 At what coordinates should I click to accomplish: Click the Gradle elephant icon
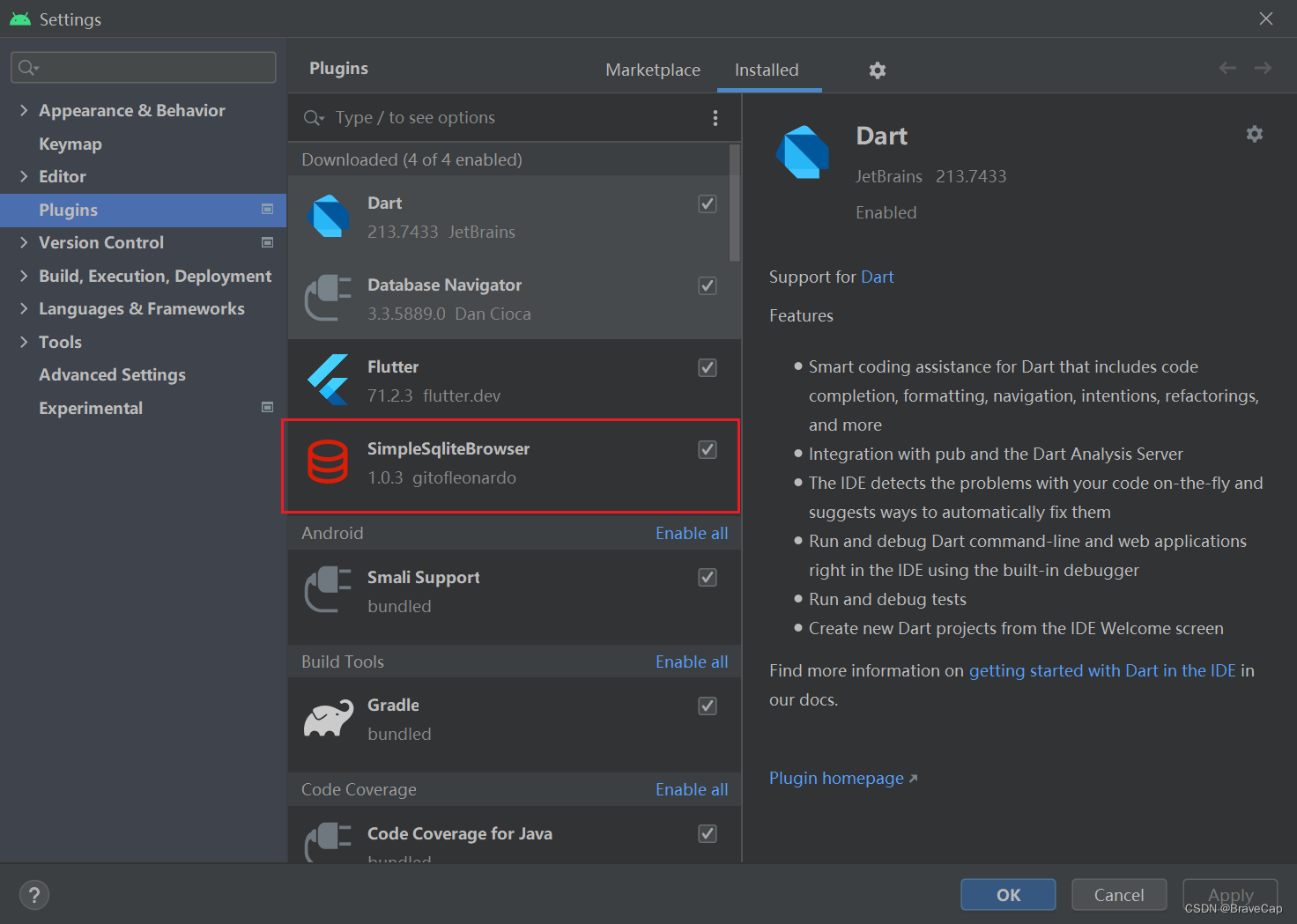click(x=328, y=719)
